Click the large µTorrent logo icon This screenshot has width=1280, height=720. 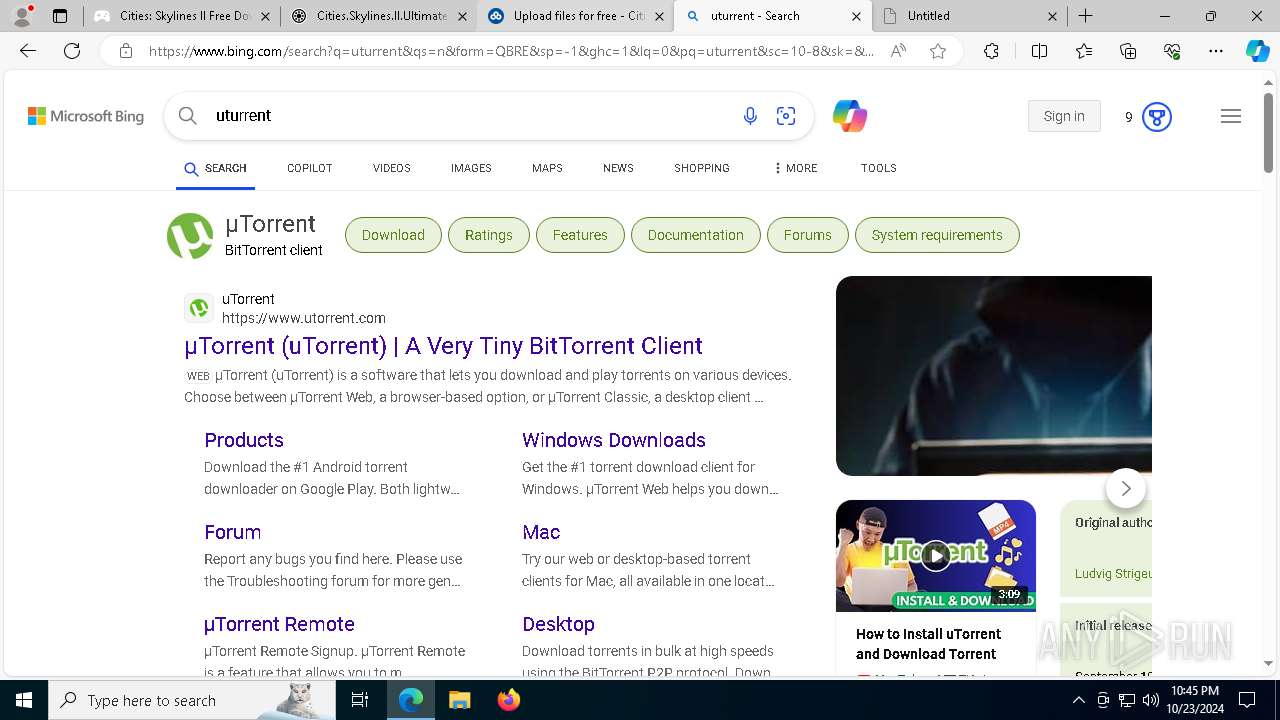[x=190, y=236]
